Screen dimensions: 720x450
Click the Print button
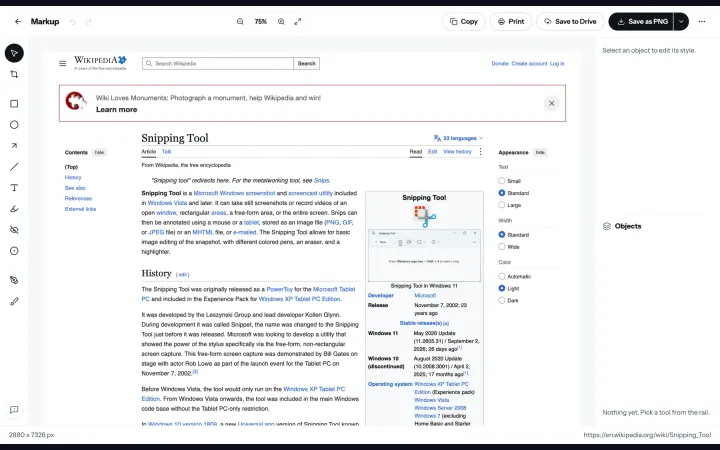(x=511, y=22)
